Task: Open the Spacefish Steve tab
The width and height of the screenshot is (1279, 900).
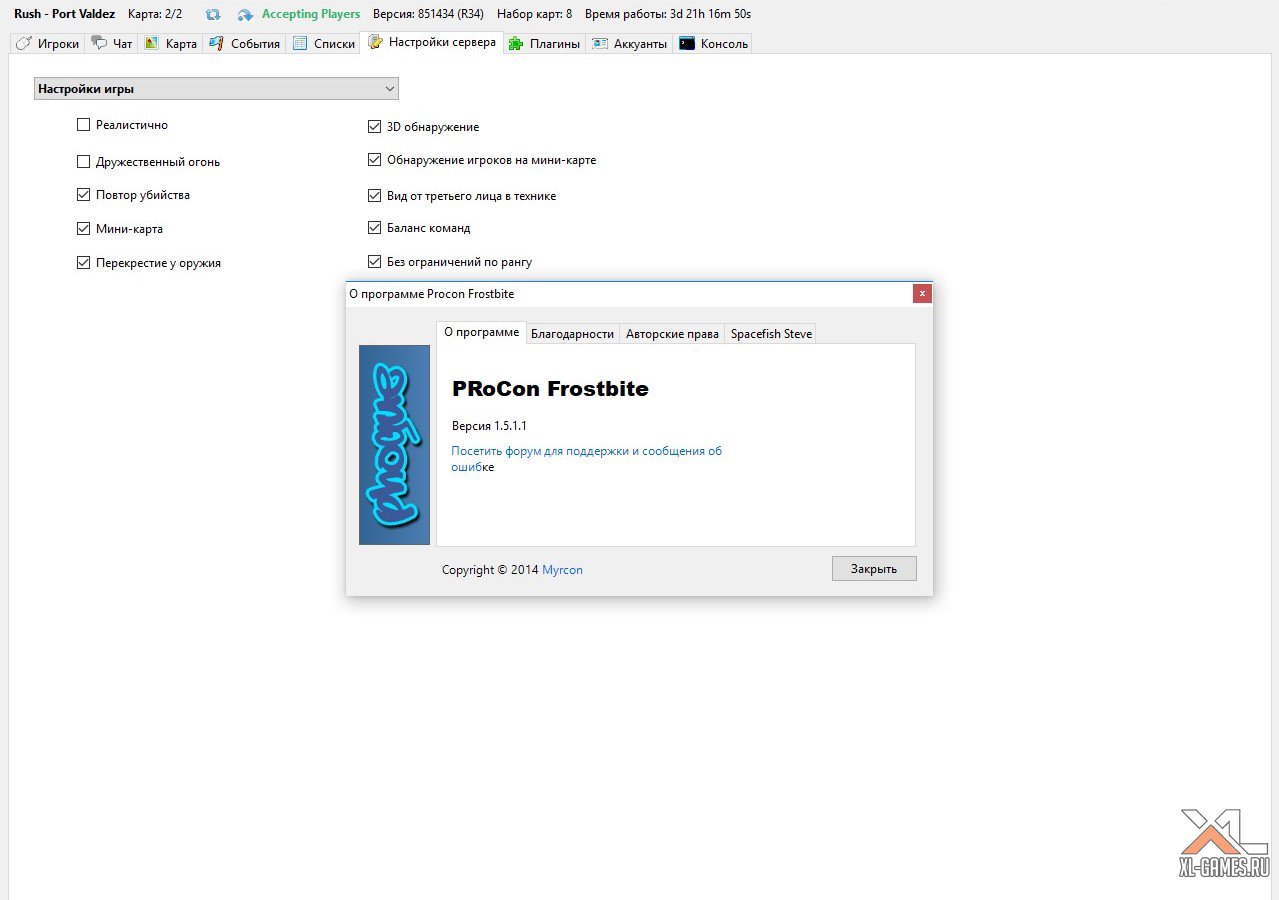Action: coord(771,334)
